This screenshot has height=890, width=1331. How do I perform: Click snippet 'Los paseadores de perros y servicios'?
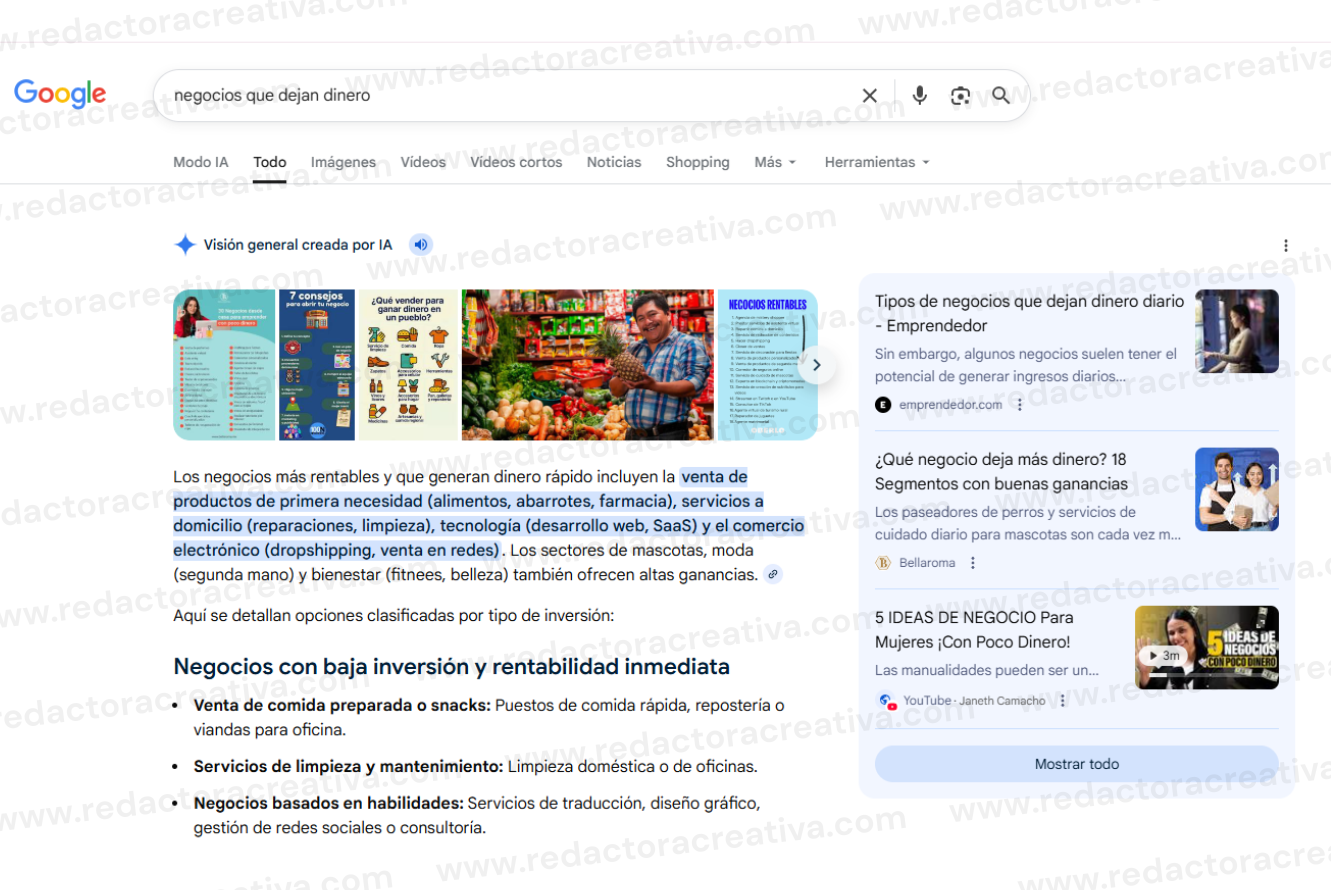pos(1028,523)
